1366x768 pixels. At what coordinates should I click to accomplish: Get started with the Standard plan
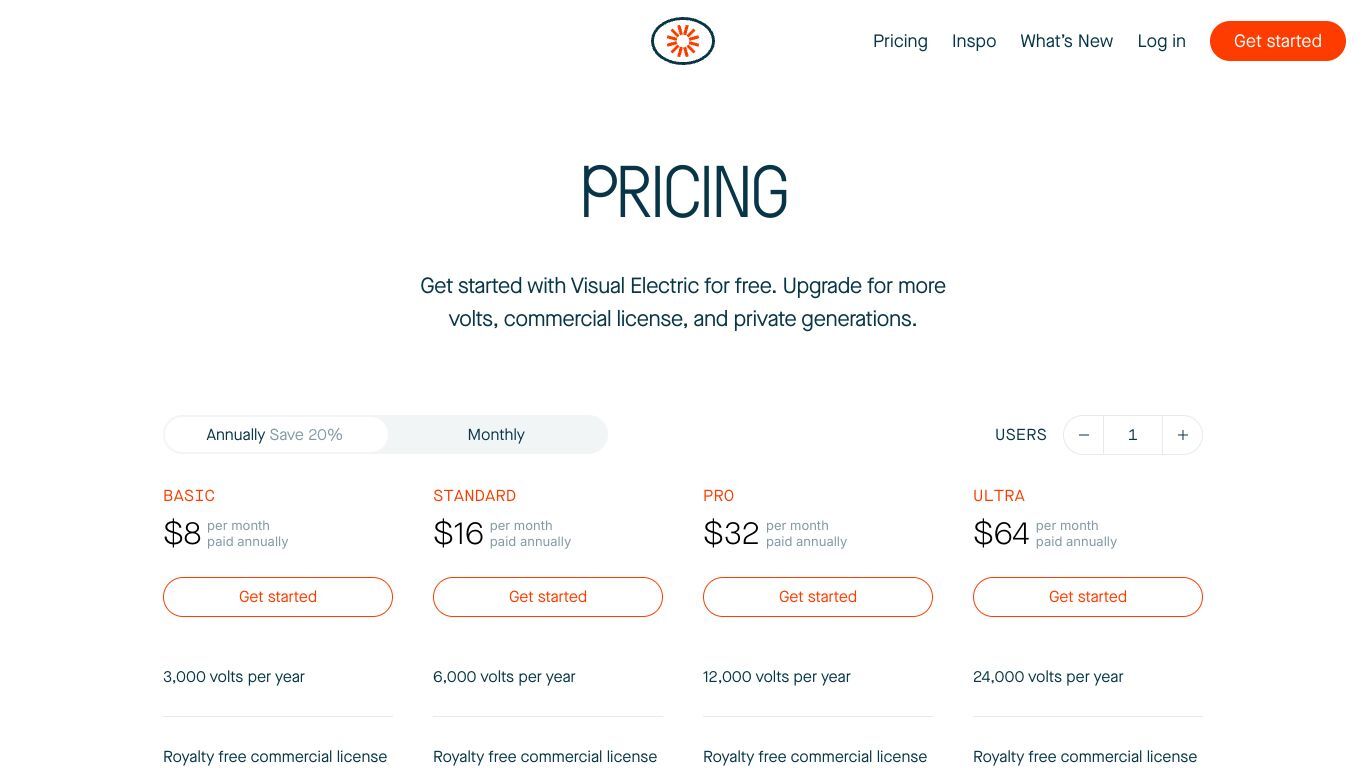[x=548, y=597]
